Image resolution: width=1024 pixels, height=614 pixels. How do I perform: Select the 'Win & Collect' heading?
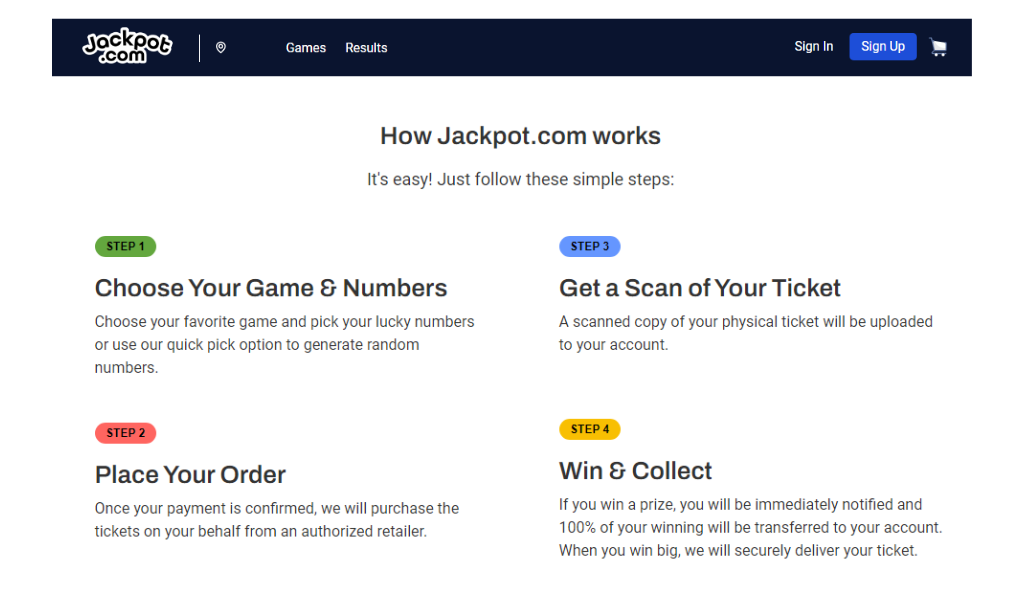[x=635, y=471]
